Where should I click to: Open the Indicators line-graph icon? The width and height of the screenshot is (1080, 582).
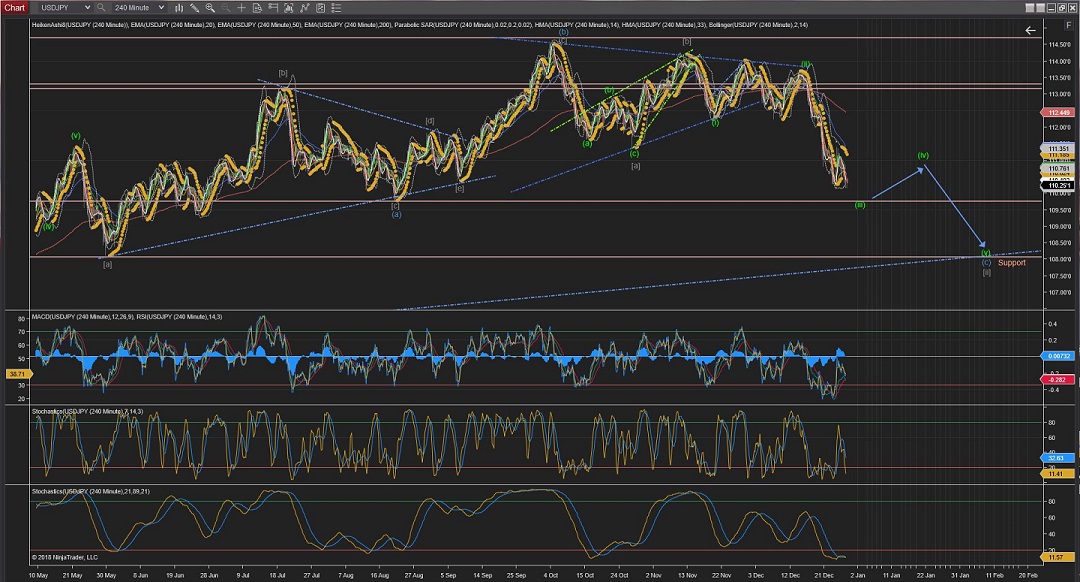tap(304, 8)
